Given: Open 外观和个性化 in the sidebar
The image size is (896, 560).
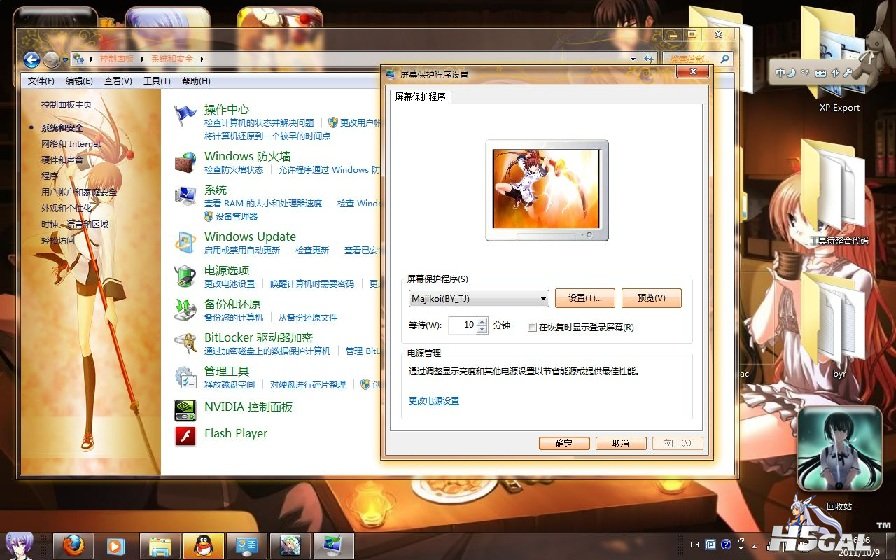Looking at the screenshot, I should click(x=66, y=208).
